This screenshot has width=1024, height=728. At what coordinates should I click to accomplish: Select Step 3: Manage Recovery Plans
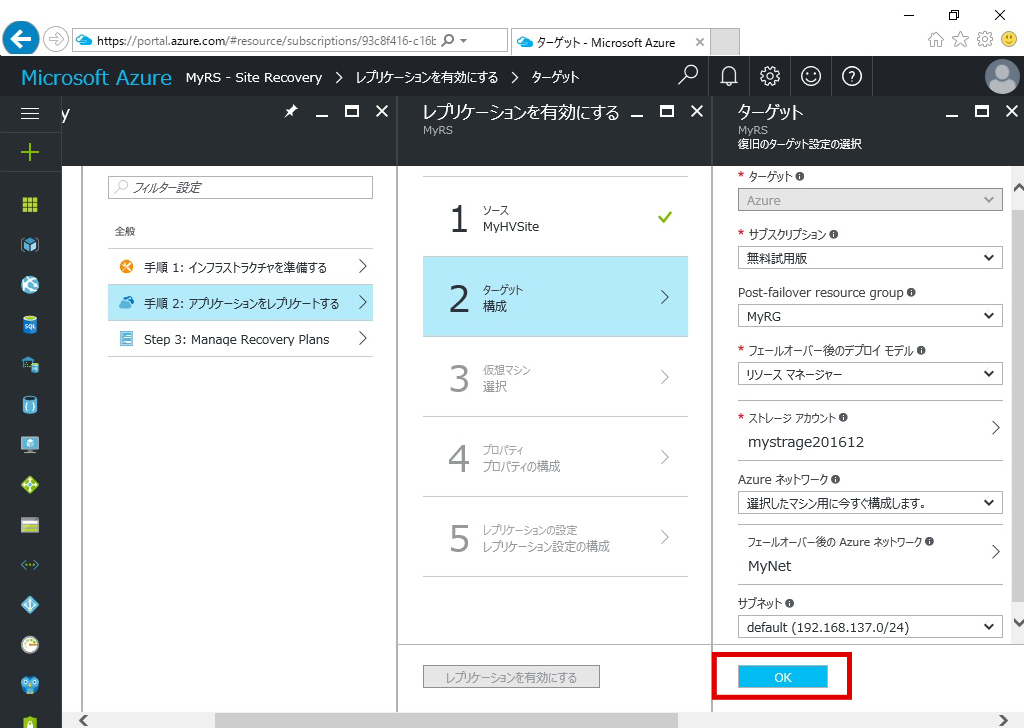240,338
